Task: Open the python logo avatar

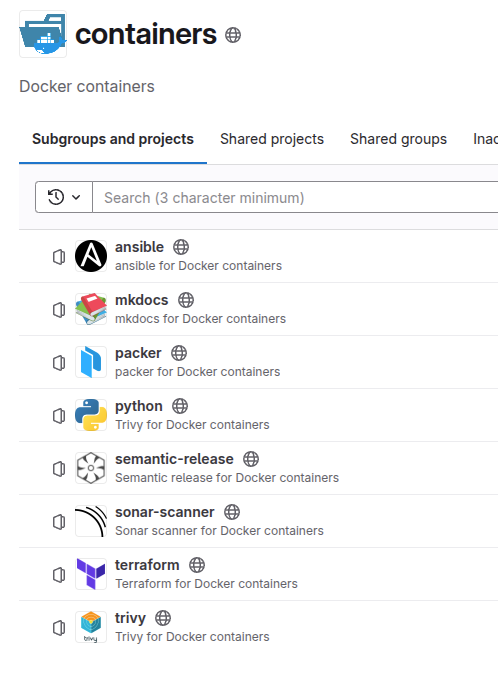Action: [91, 415]
